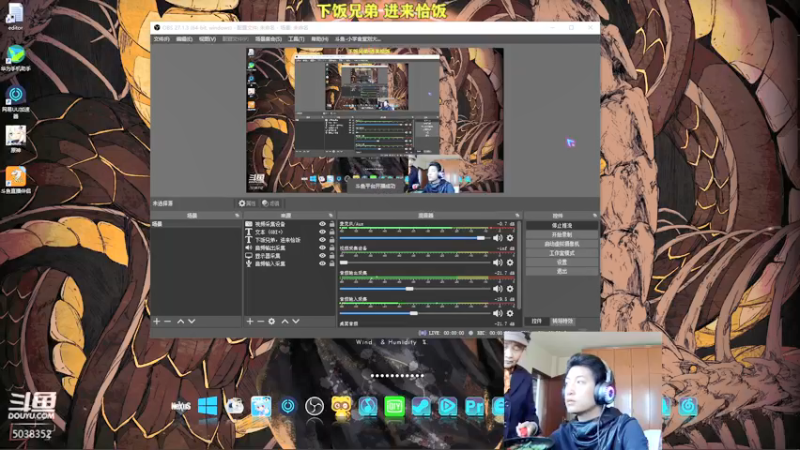Click the 退出 button
Viewport: 800px width, 450px height.
562,271
